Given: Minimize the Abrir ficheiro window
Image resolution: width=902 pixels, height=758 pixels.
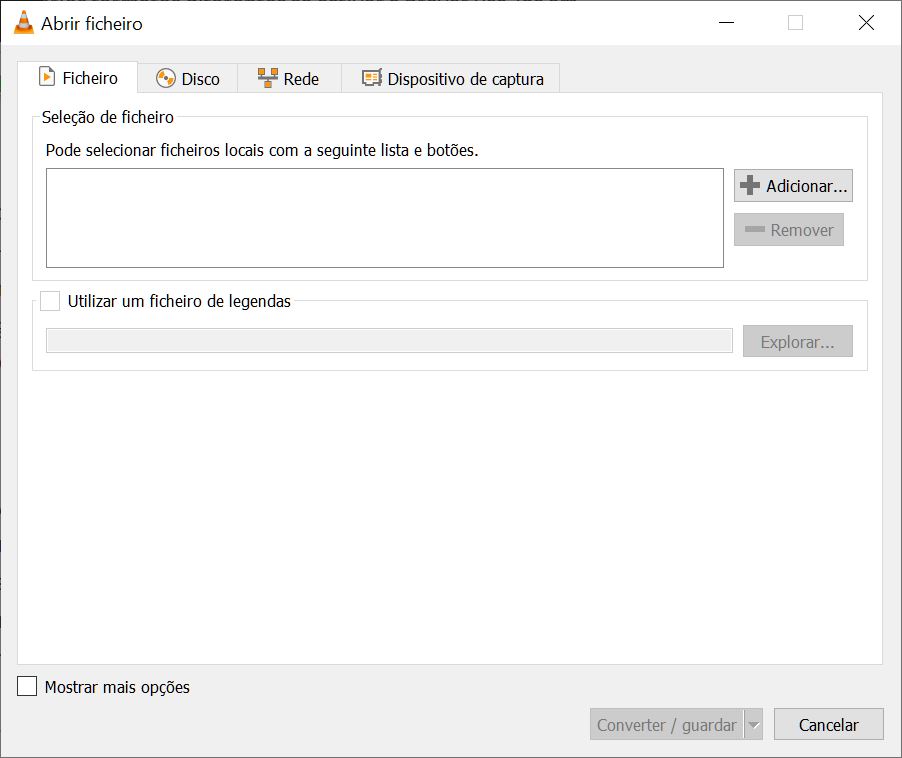Looking at the screenshot, I should pyautogui.click(x=727, y=23).
